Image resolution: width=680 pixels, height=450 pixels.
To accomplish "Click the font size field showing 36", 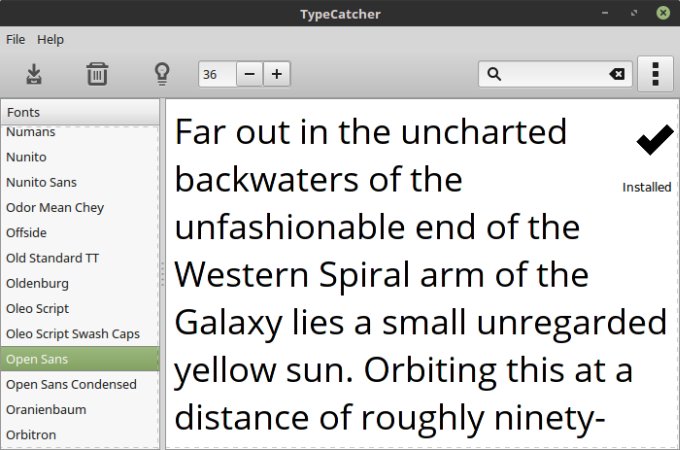I will click(217, 74).
